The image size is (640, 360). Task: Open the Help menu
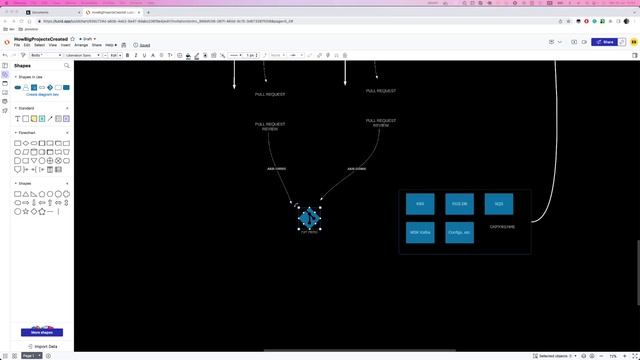[x=110, y=45]
